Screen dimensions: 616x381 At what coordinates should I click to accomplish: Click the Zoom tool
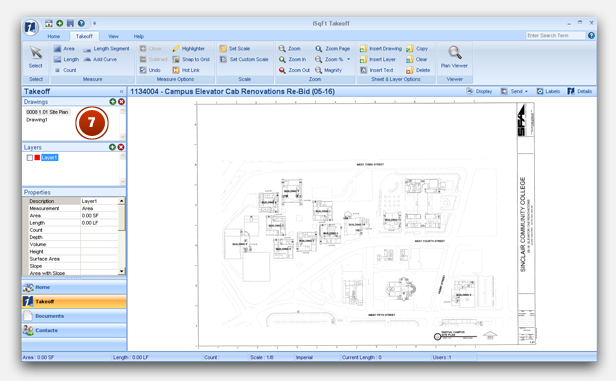click(x=290, y=49)
